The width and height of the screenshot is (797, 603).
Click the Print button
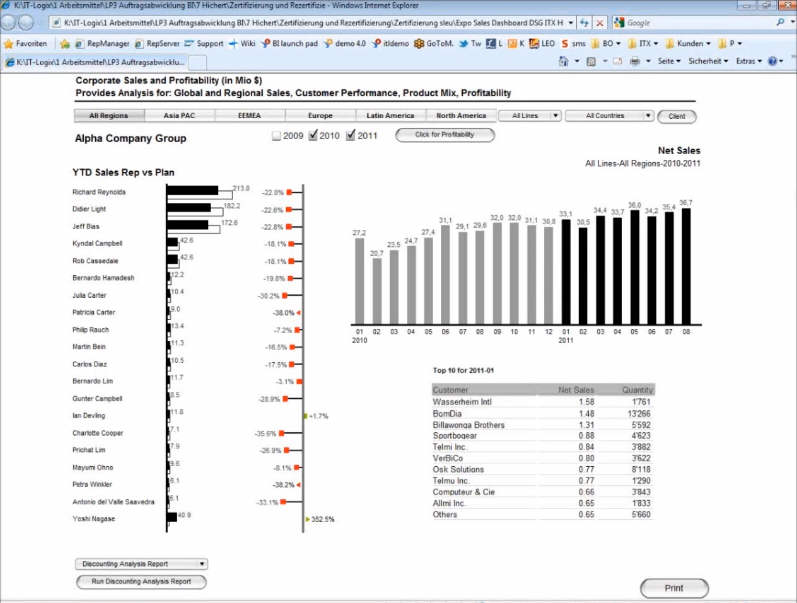point(674,588)
